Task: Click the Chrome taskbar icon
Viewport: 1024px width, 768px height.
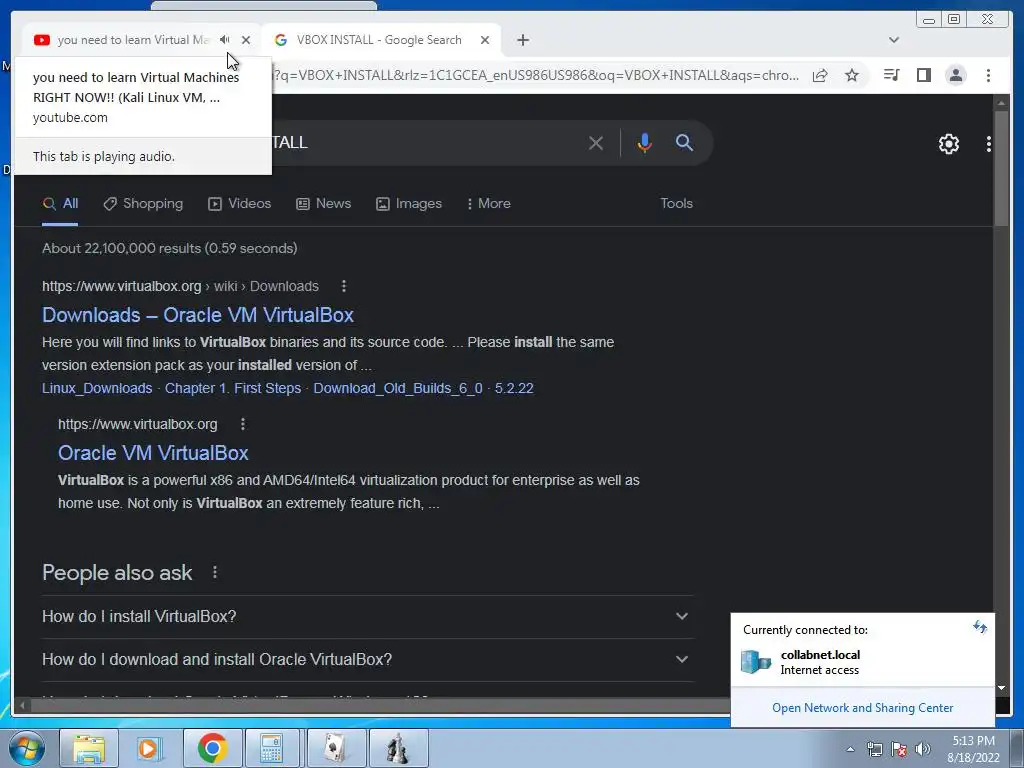Action: pyautogui.click(x=212, y=748)
